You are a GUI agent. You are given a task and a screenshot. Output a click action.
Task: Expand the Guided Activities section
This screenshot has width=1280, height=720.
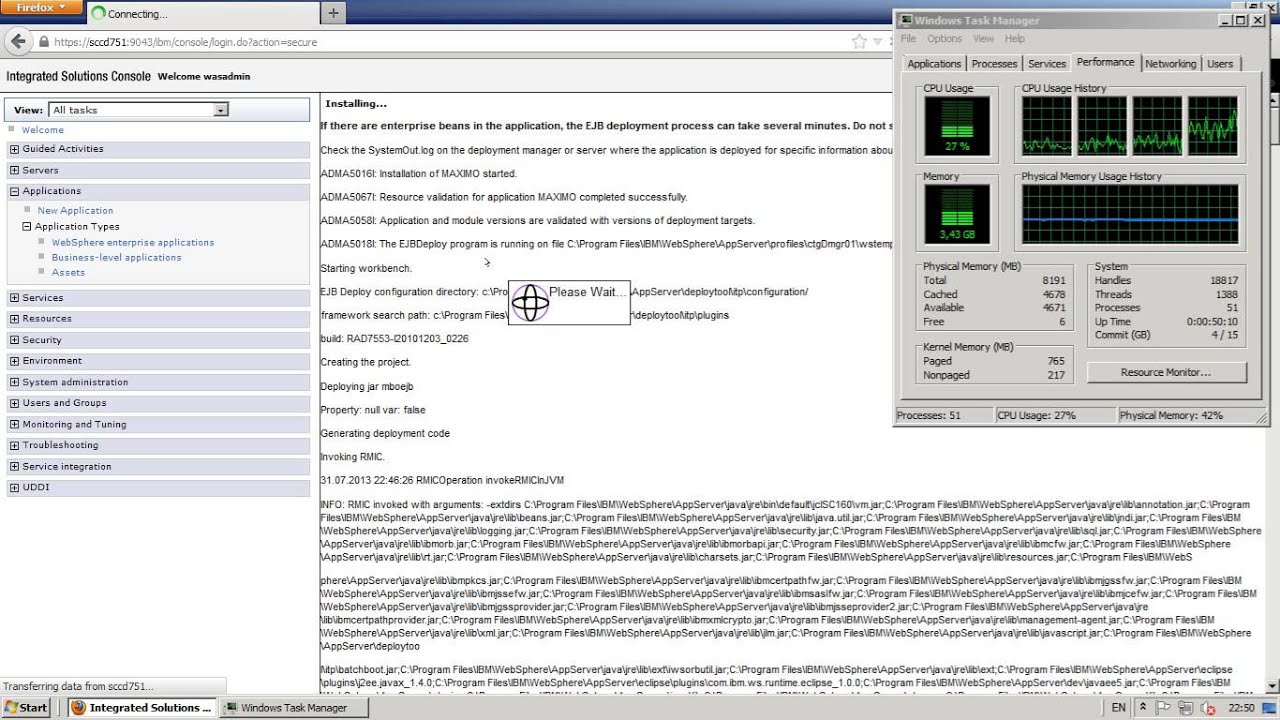click(x=15, y=149)
